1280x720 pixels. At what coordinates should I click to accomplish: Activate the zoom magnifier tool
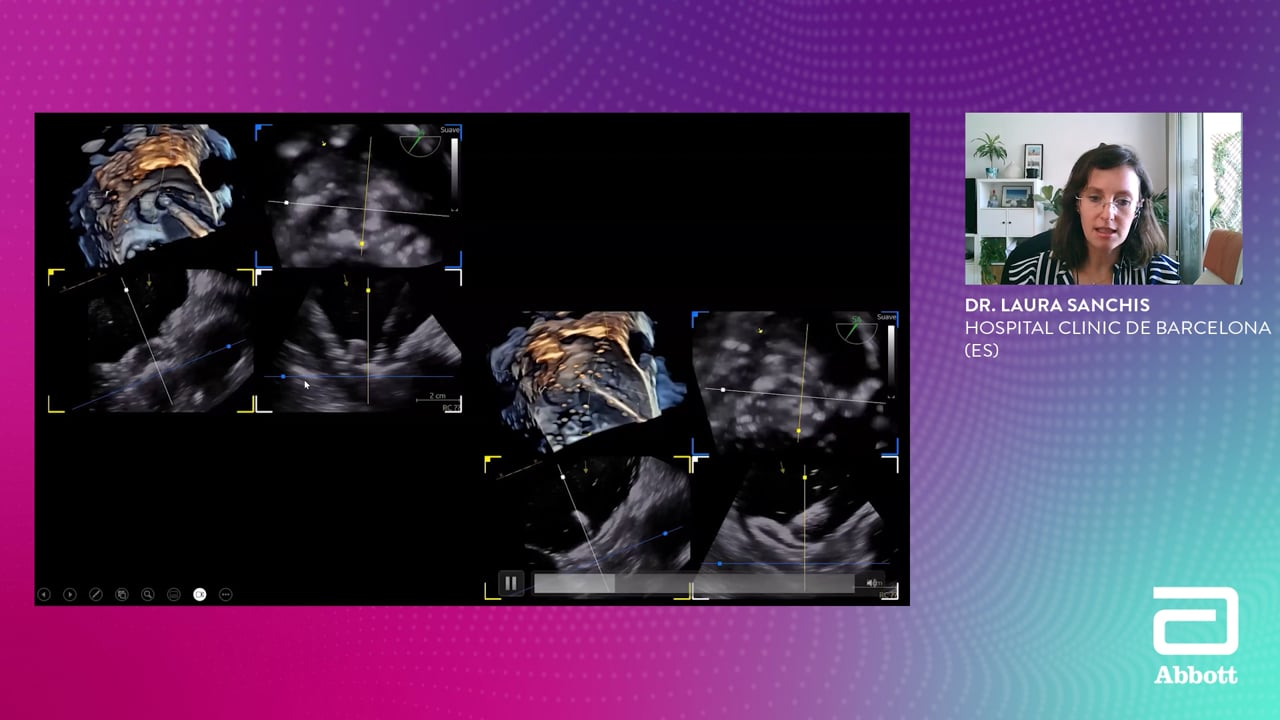coord(148,594)
